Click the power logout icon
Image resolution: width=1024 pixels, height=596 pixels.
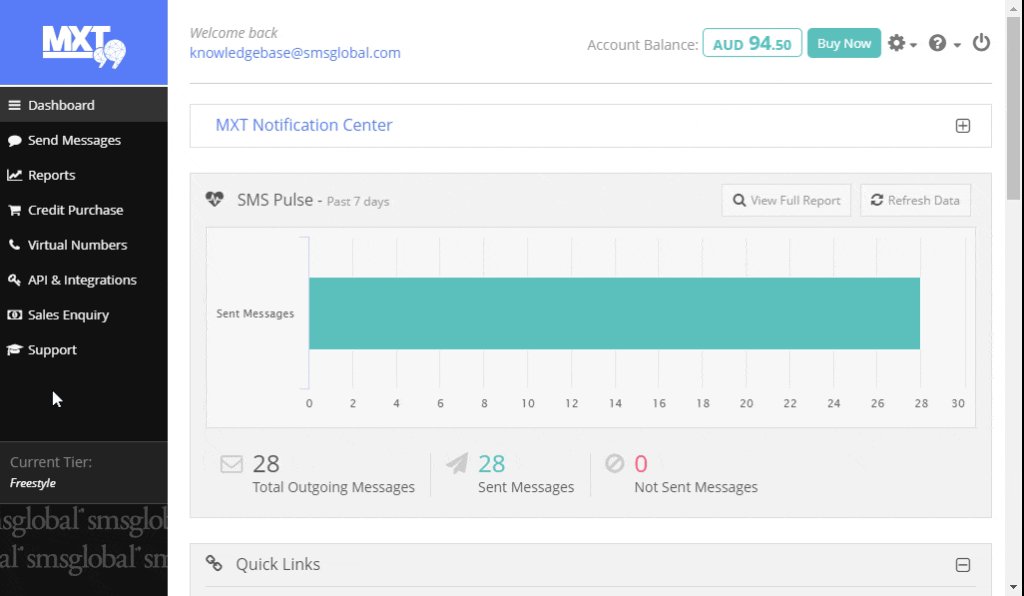click(x=981, y=43)
